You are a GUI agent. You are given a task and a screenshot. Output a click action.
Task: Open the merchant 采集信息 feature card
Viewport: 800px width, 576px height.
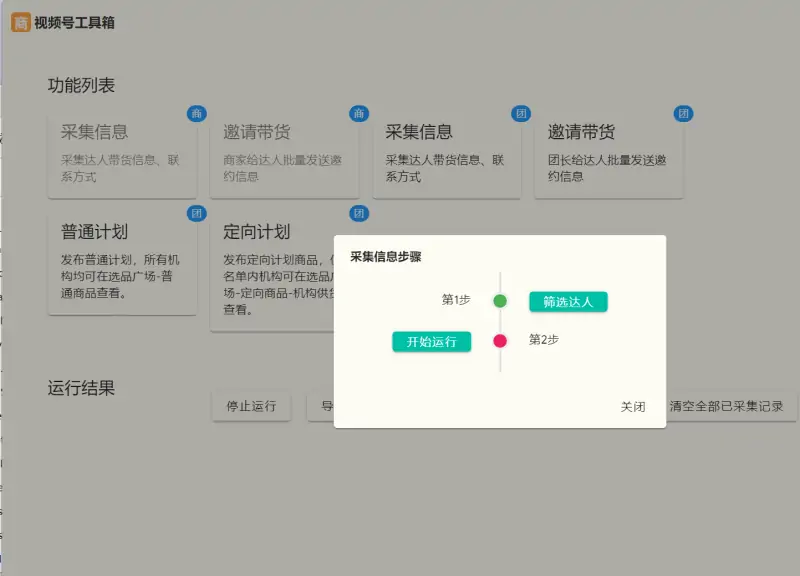pos(122,150)
